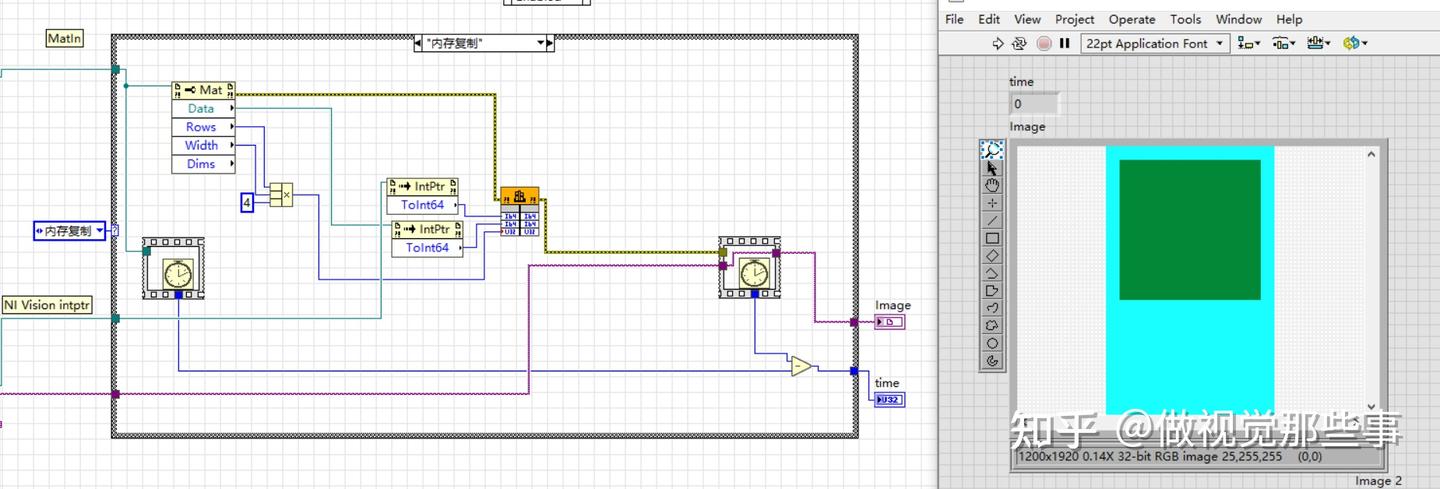Click the upper ToInt64 method row
The width and height of the screenshot is (1440, 489).
(422, 205)
